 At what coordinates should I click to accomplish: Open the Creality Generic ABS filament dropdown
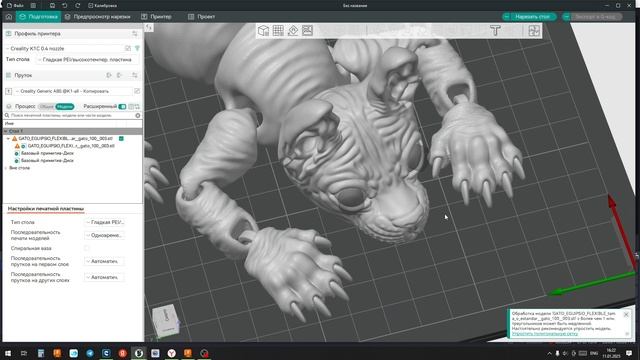tap(73, 91)
